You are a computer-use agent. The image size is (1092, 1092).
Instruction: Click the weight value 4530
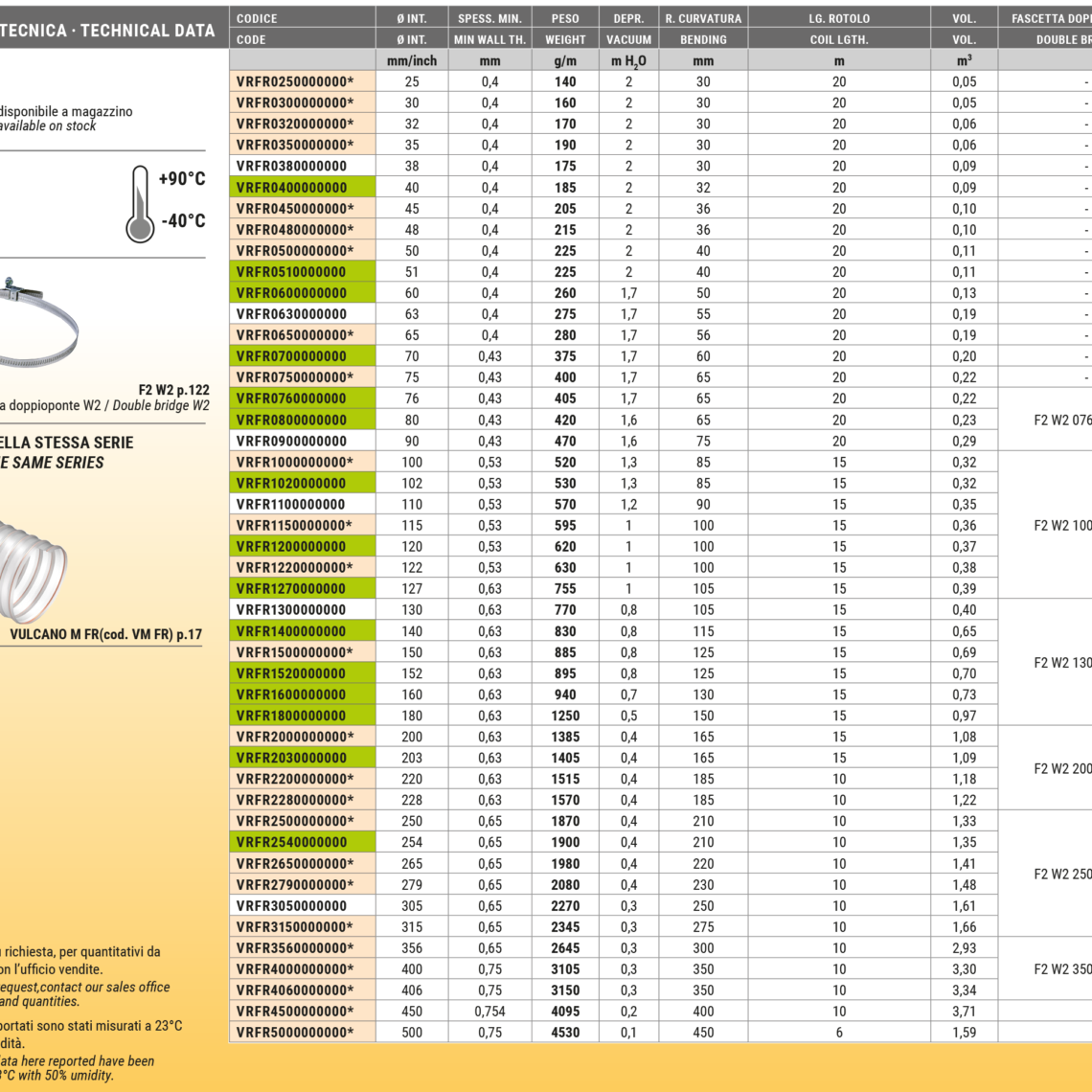pyautogui.click(x=565, y=1033)
